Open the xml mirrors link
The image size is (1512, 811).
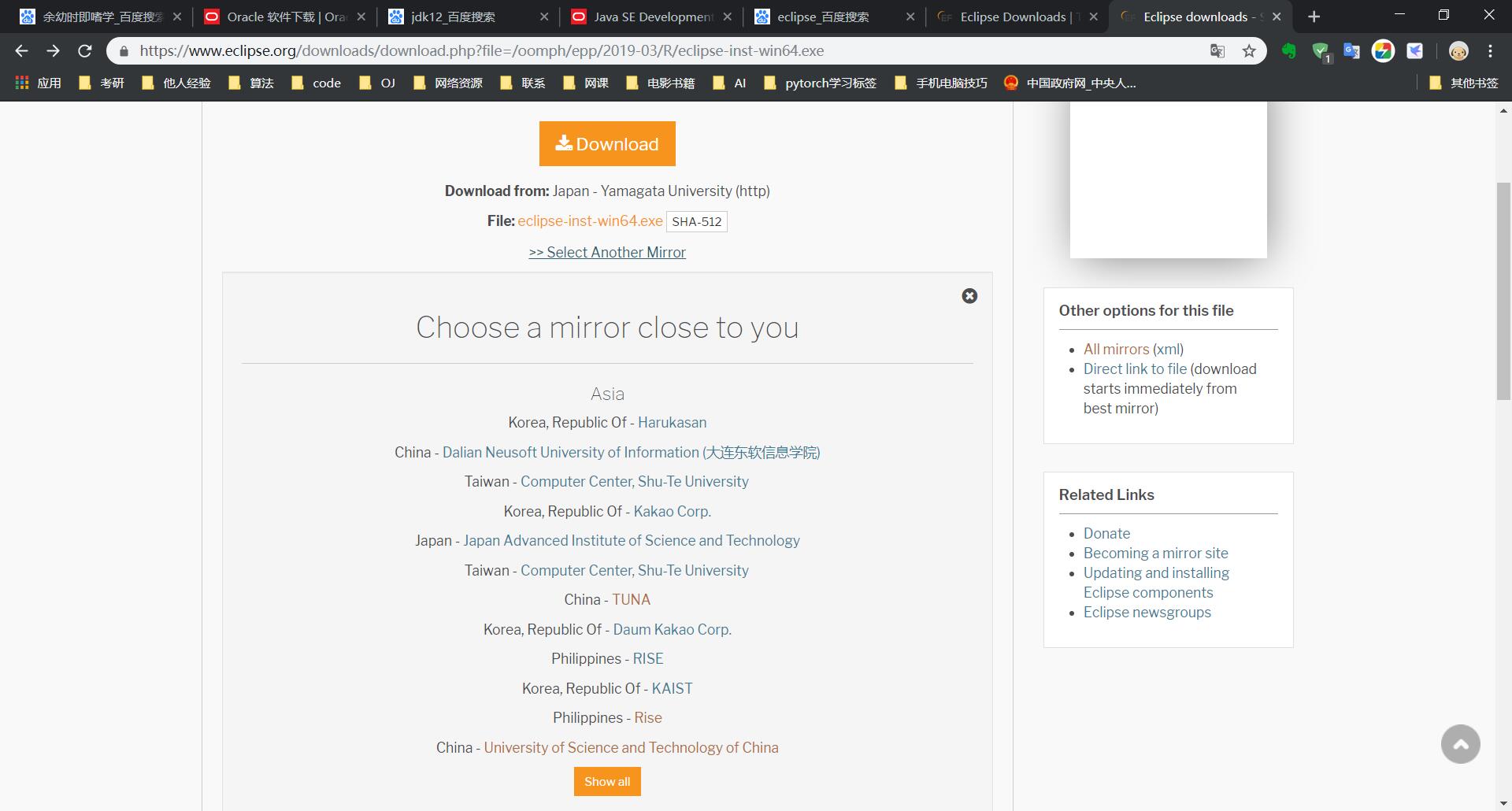[x=1168, y=349]
